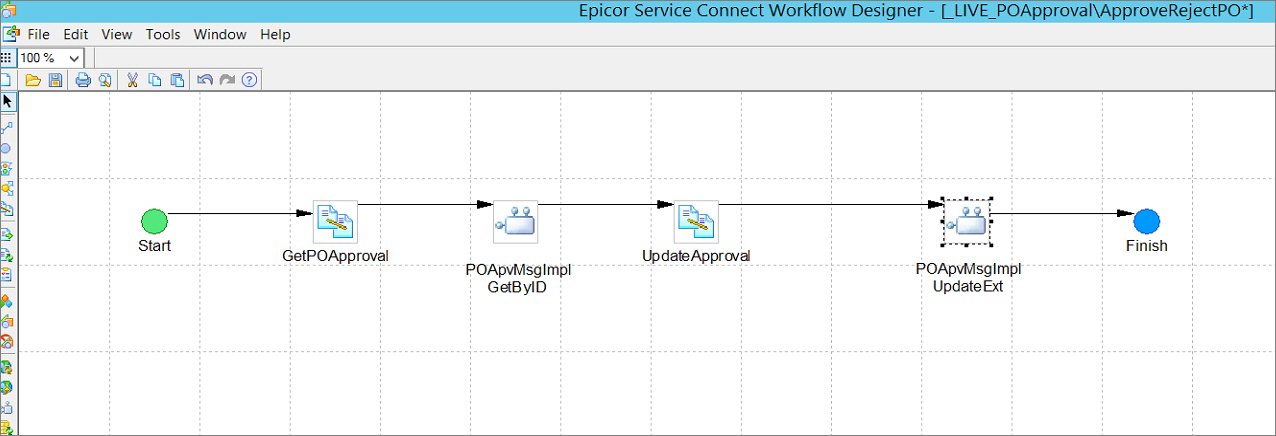Toggle the grid dots button
Viewport: 1276px width, 436px height.
[x=7, y=58]
